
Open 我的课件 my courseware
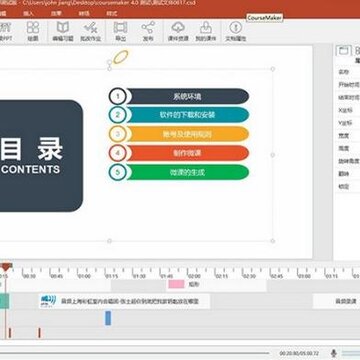tap(206, 31)
